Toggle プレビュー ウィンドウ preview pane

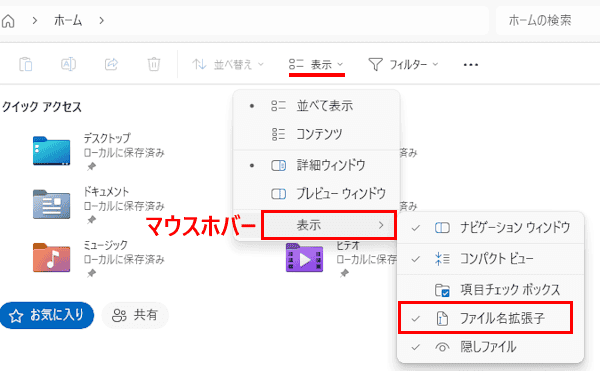click(x=316, y=194)
